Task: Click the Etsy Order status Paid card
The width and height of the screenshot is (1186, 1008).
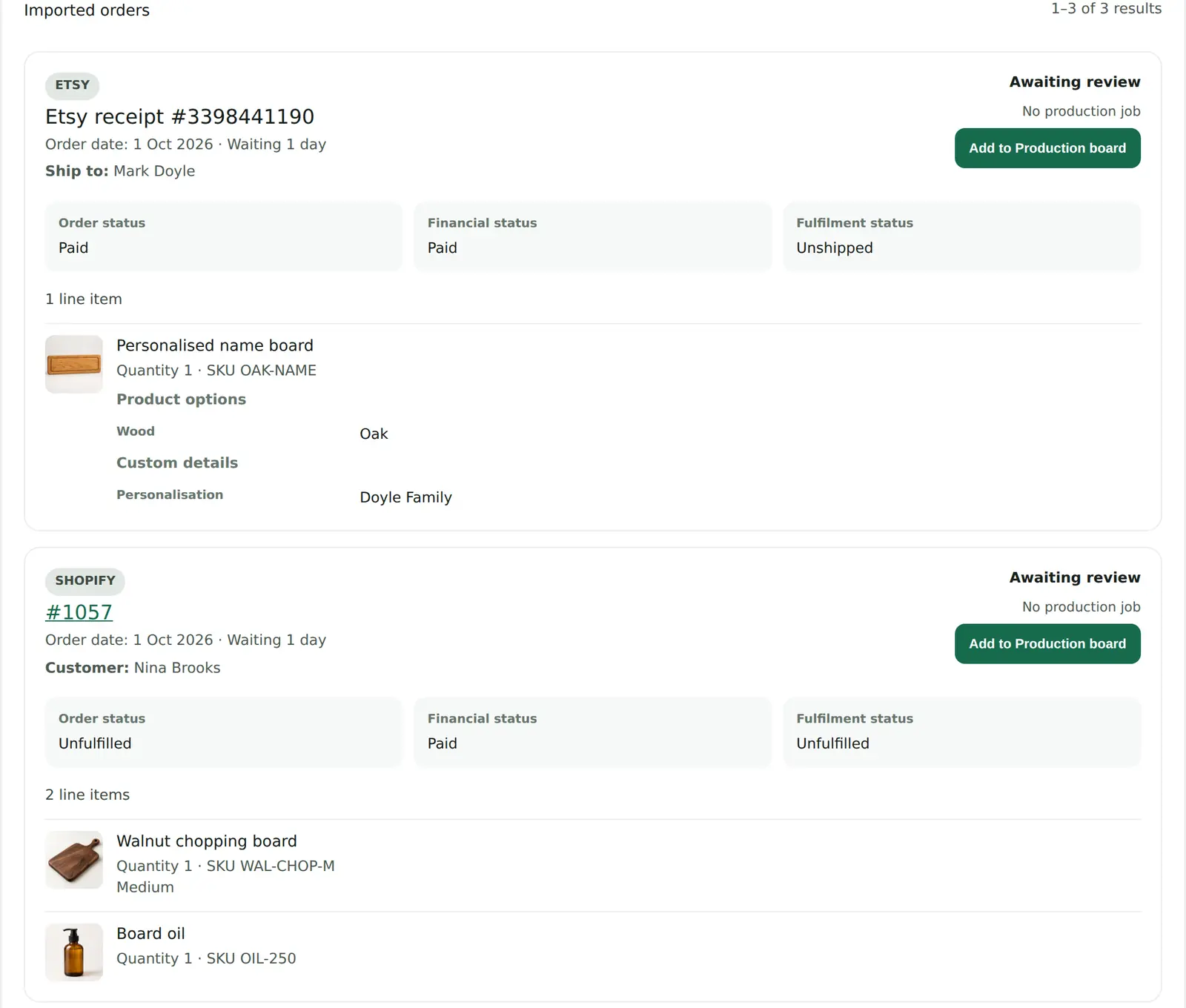Action: tap(224, 236)
